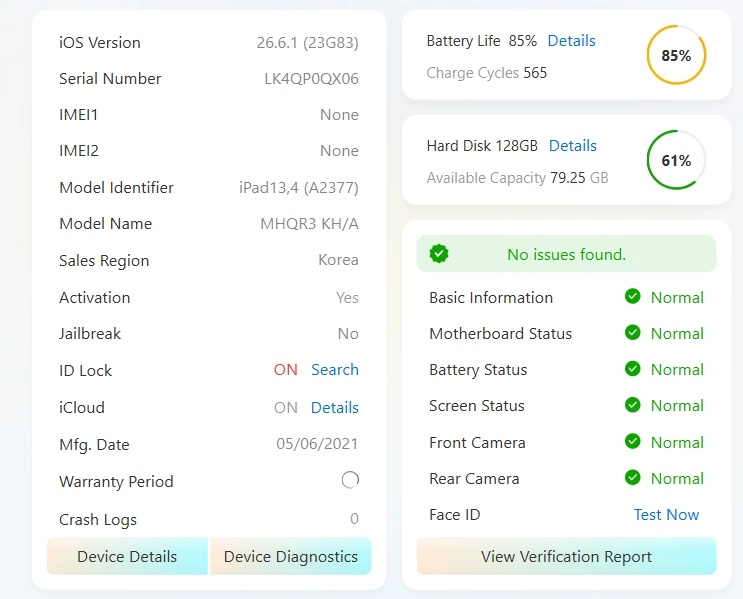Click Screen Status green check icon
Viewport: 743px width, 599px height.
click(633, 405)
